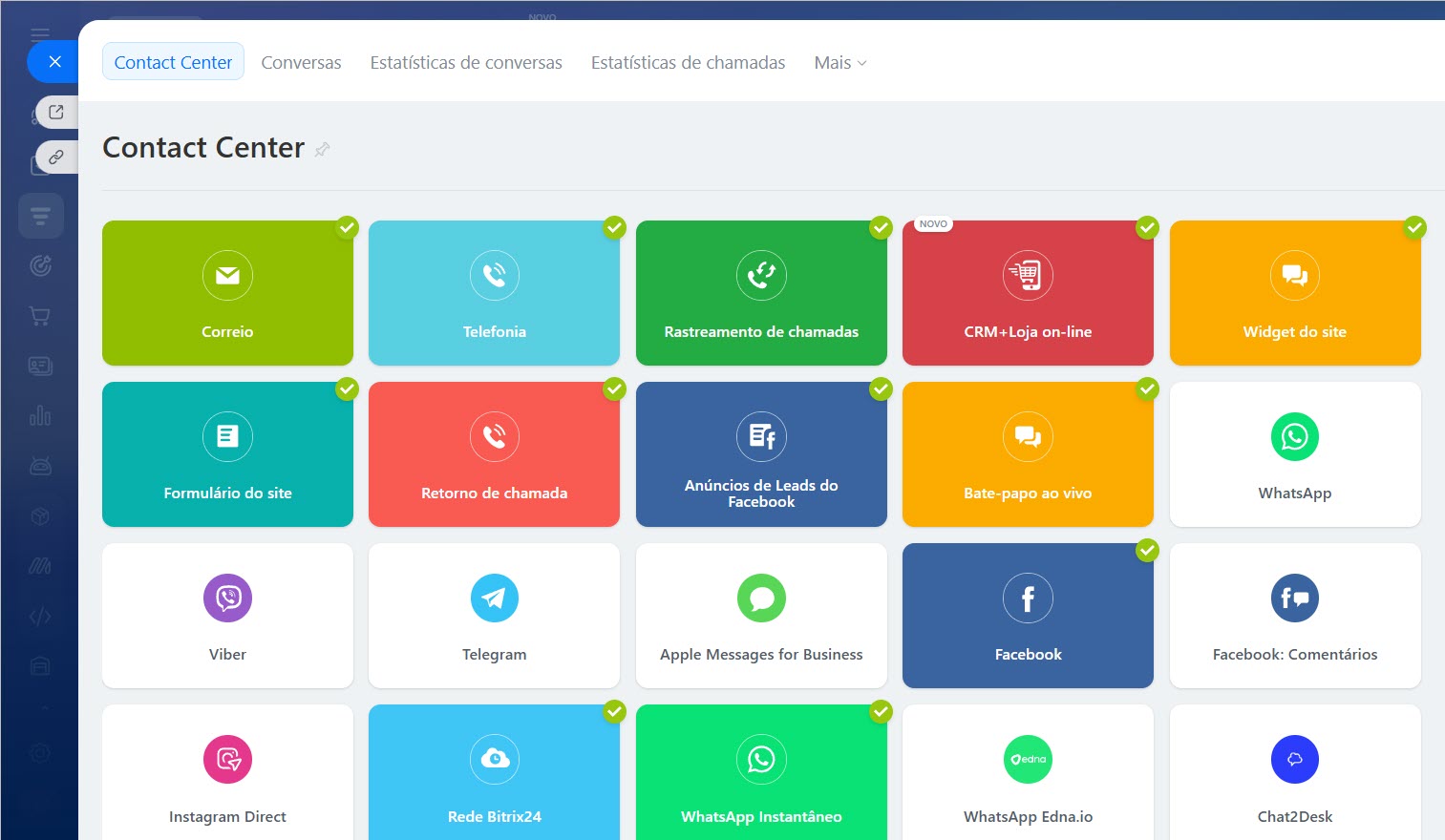
Task: Open Apple Messages for Business icon
Action: 761,598
